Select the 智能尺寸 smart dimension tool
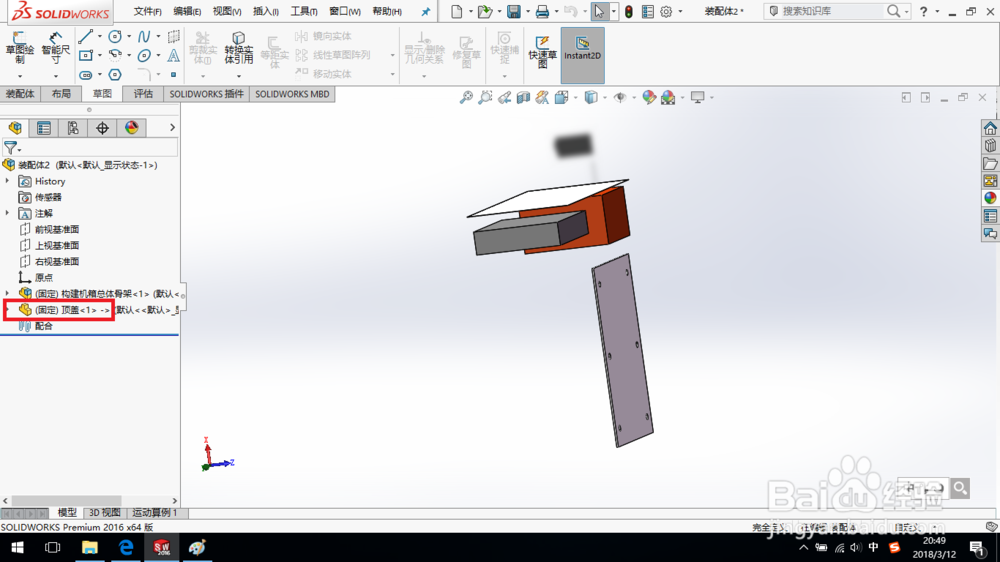The width and height of the screenshot is (1000, 562). click(55, 48)
